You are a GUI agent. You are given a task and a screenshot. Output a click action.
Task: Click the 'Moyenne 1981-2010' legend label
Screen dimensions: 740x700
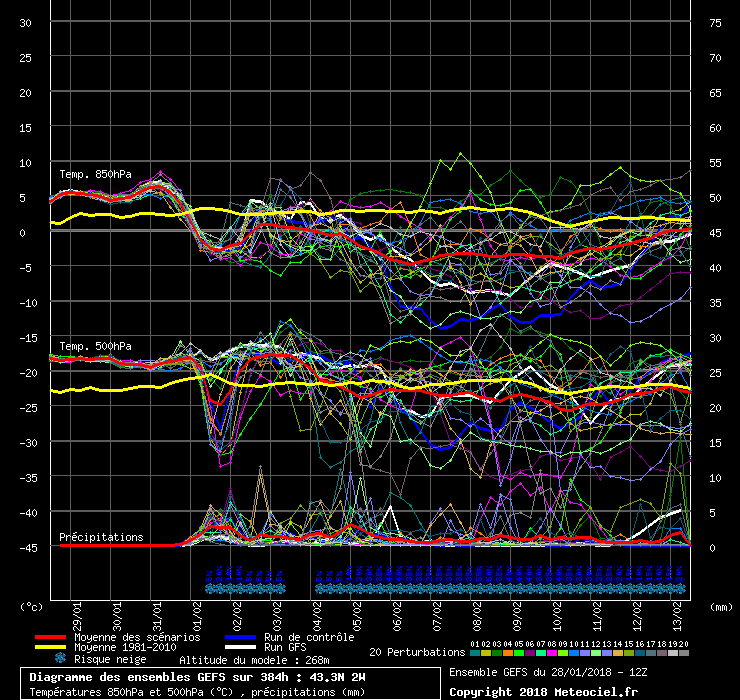pos(125,647)
